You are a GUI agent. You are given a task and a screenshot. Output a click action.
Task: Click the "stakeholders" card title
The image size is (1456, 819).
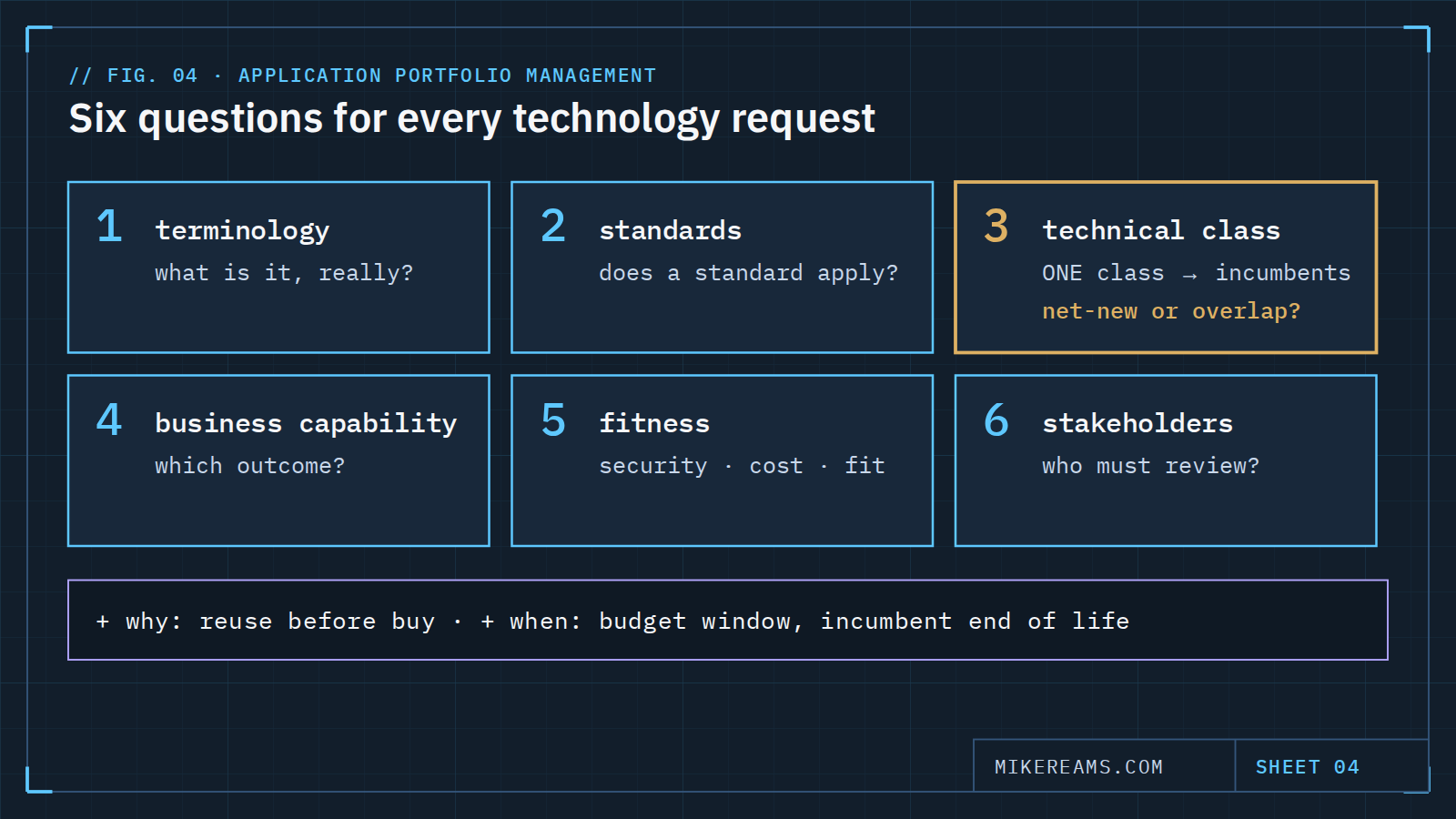click(1137, 423)
